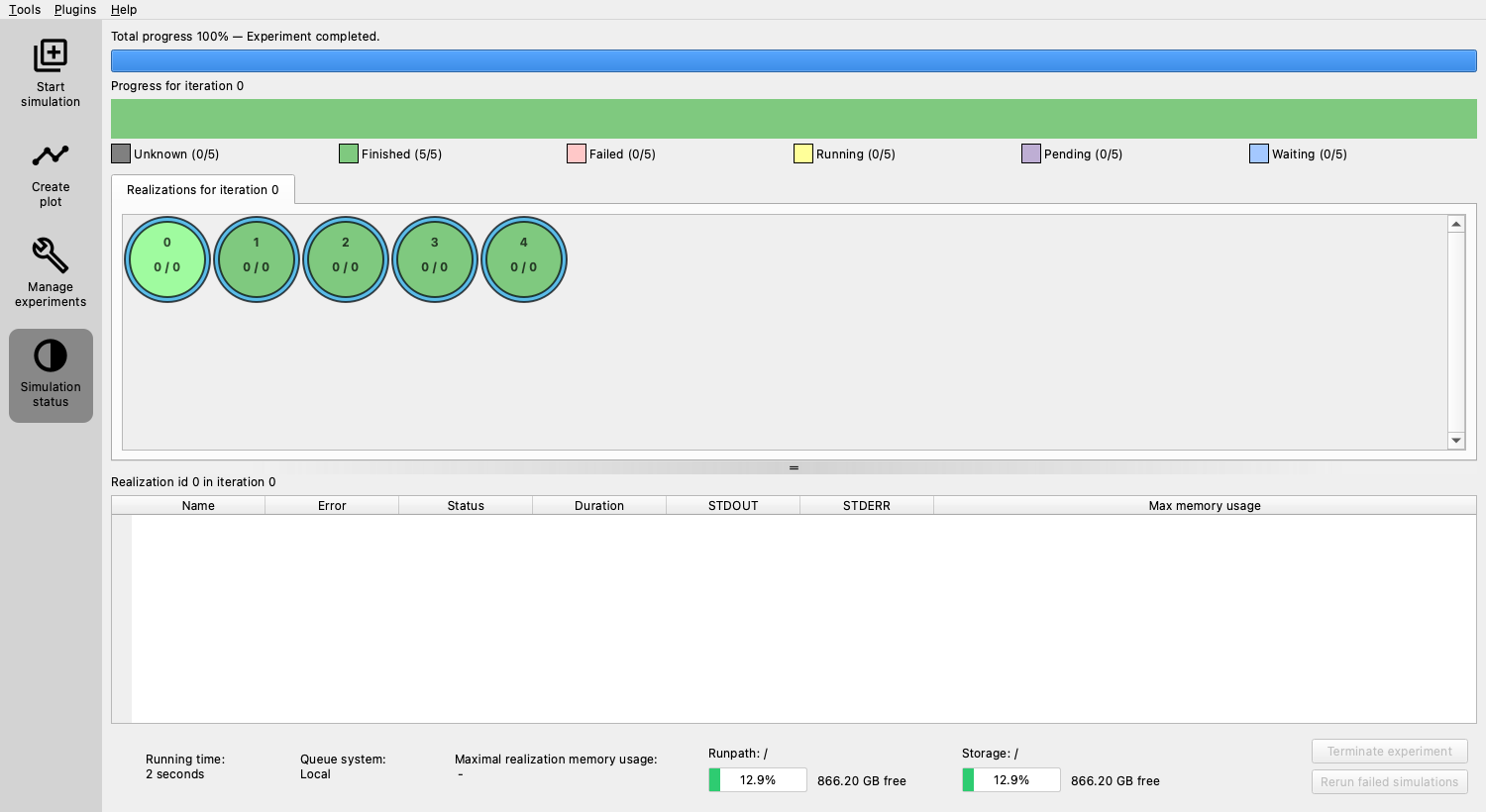This screenshot has height=812, width=1486.
Task: Select realization 3 circle
Action: 435,259
